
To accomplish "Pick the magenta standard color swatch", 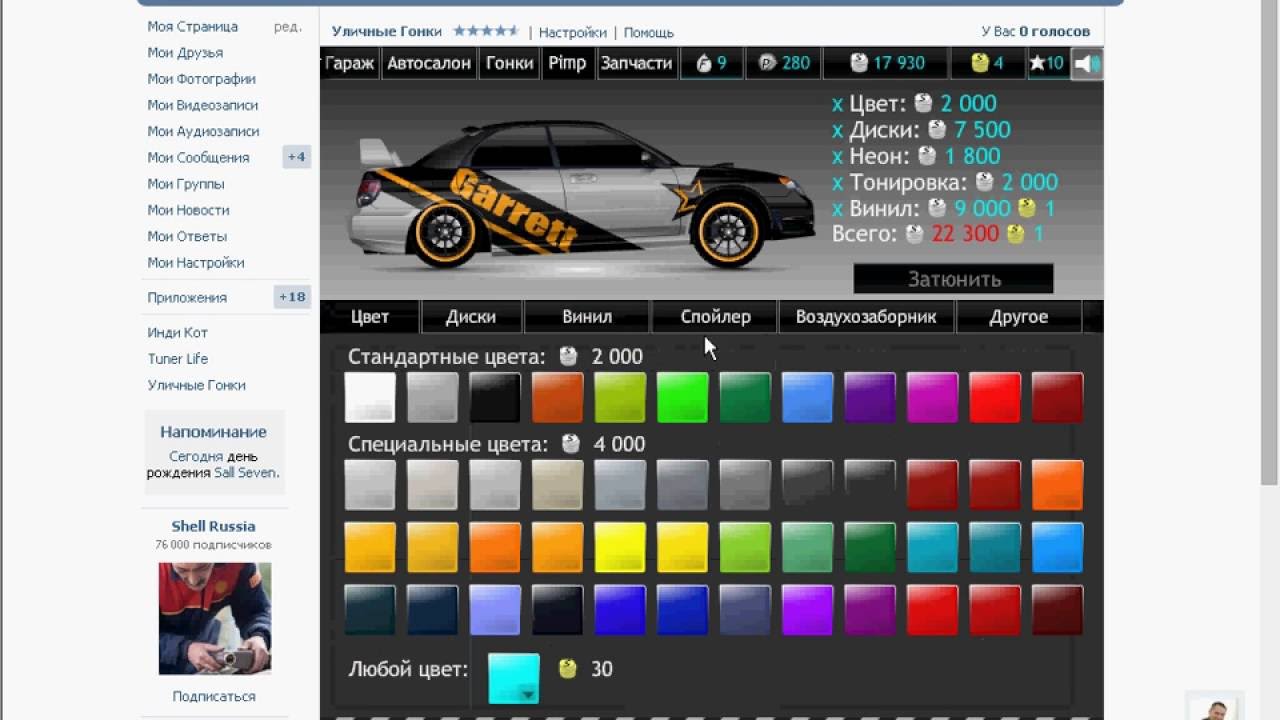I will [933, 397].
